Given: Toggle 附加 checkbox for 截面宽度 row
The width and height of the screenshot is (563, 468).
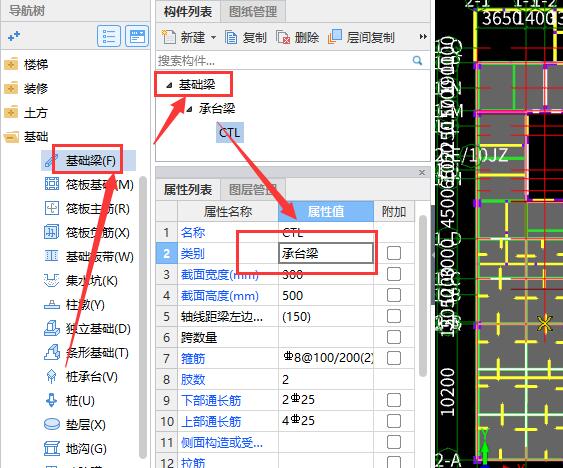Looking at the screenshot, I should tap(394, 274).
